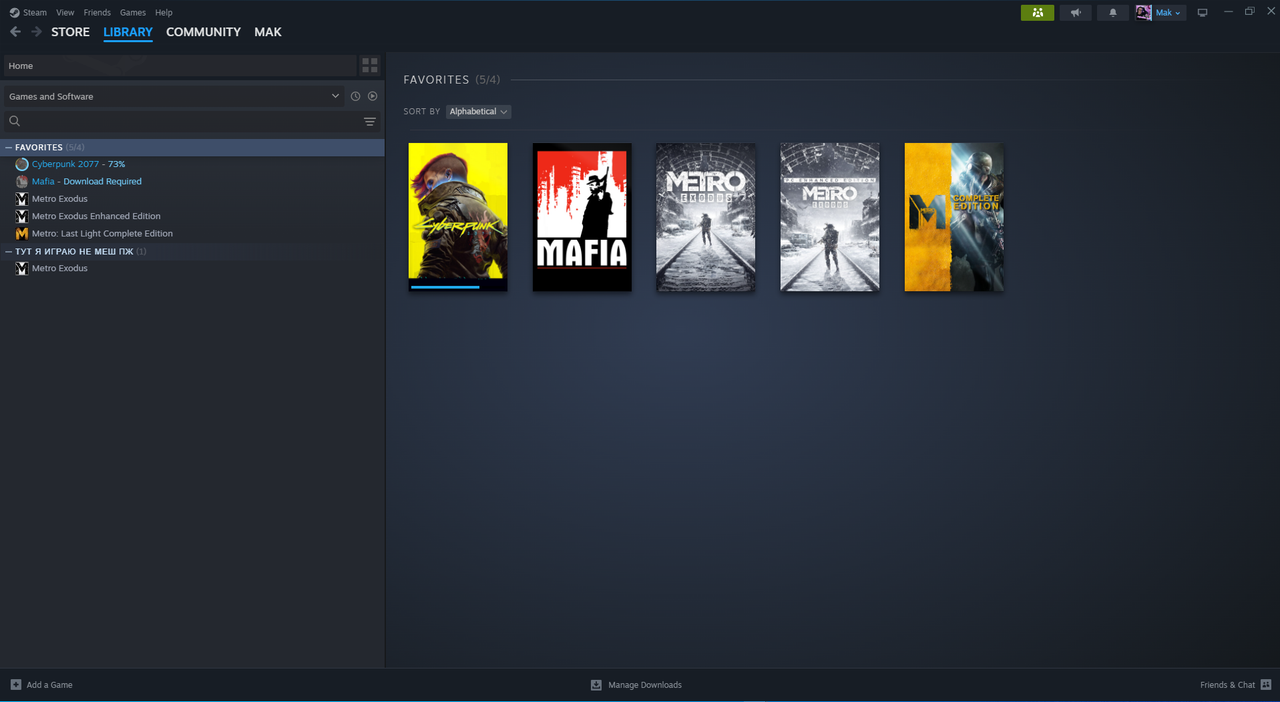Go forward with the right arrow
The width and height of the screenshot is (1280, 702).
(x=37, y=32)
